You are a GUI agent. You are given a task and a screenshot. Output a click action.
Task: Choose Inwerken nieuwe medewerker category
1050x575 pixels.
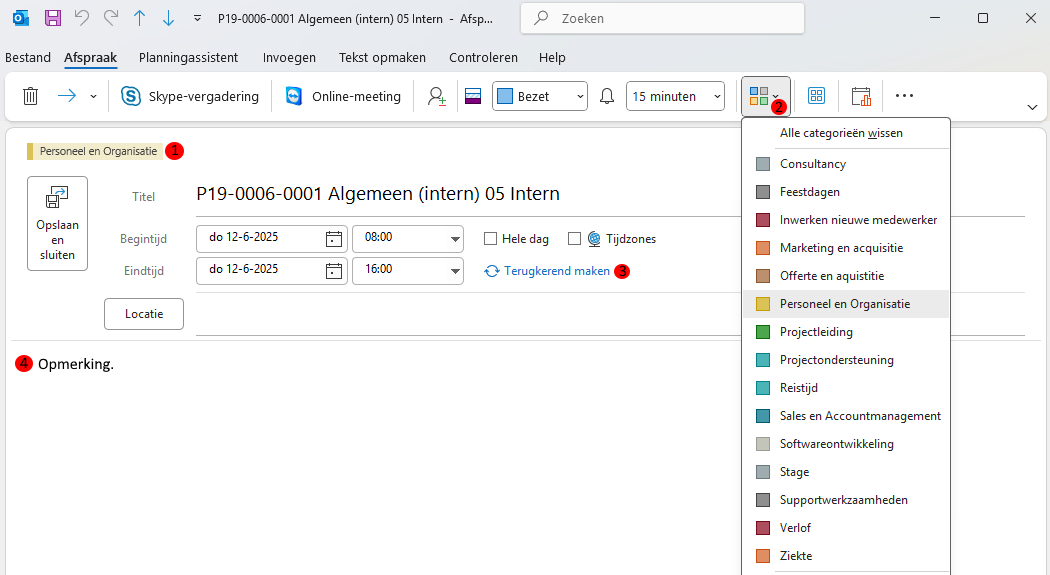[846, 220]
